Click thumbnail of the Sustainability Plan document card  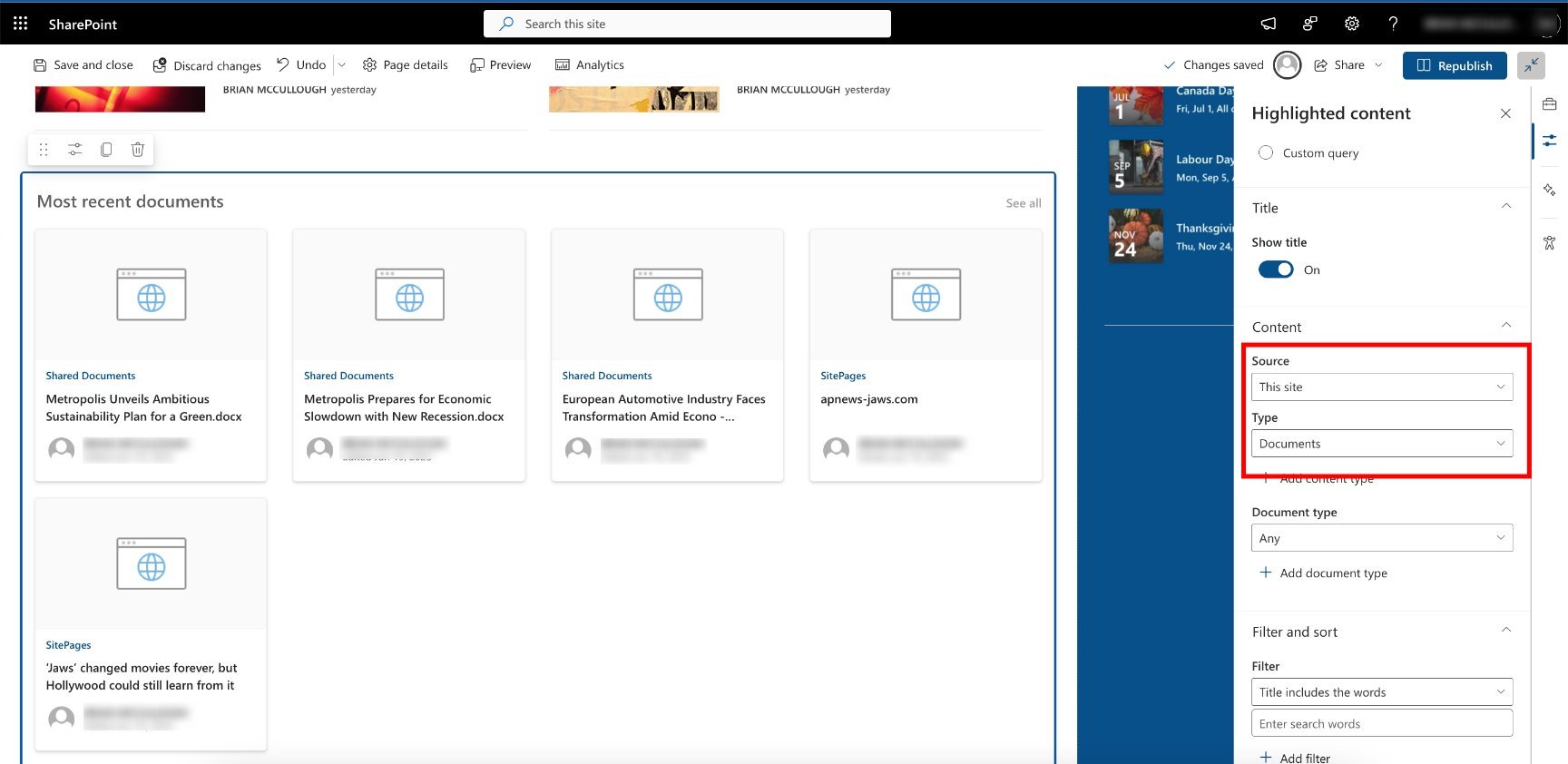click(151, 295)
